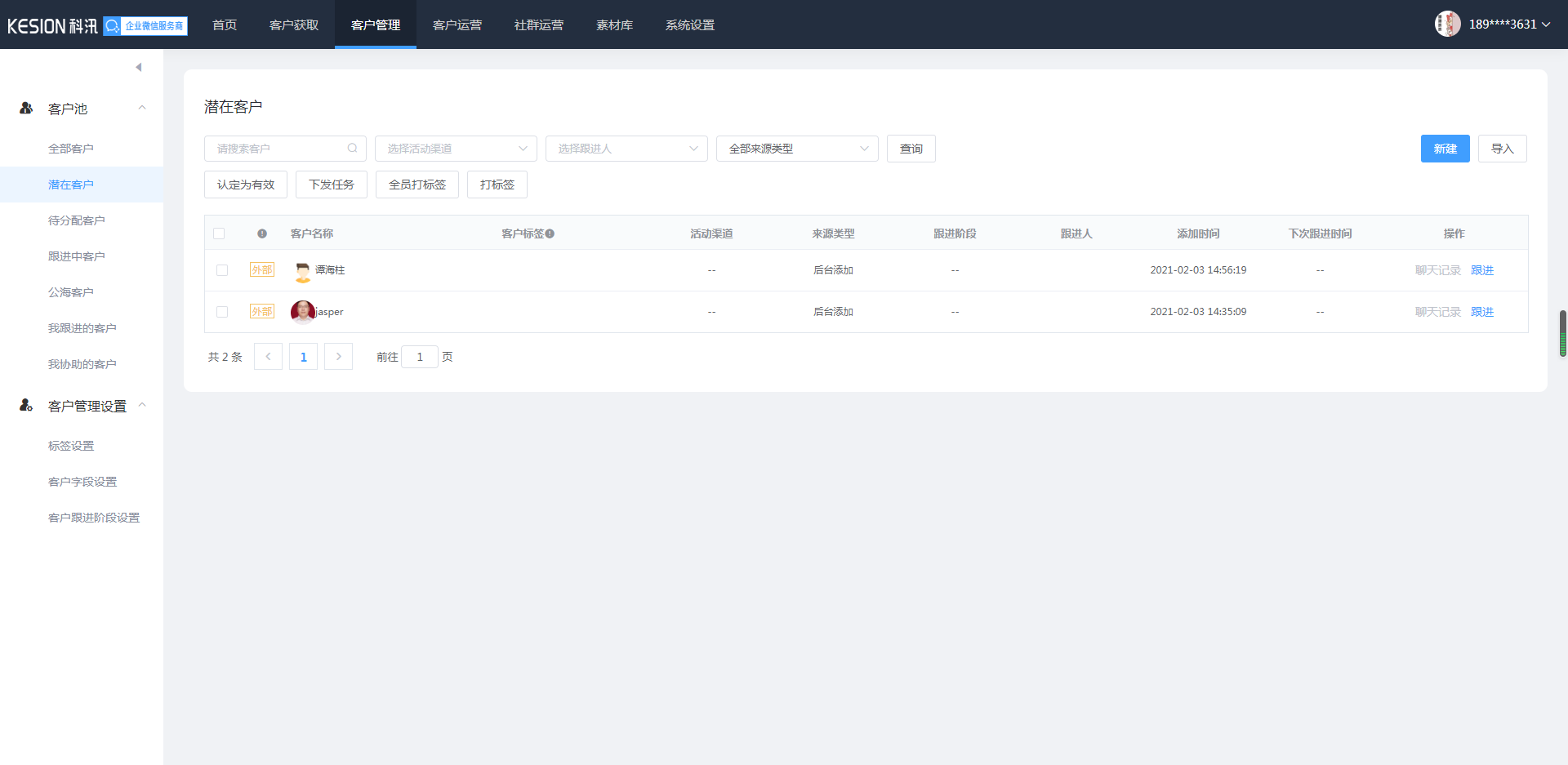Check the box for customer 谭海柱
The width and height of the screenshot is (1568, 765).
point(222,270)
